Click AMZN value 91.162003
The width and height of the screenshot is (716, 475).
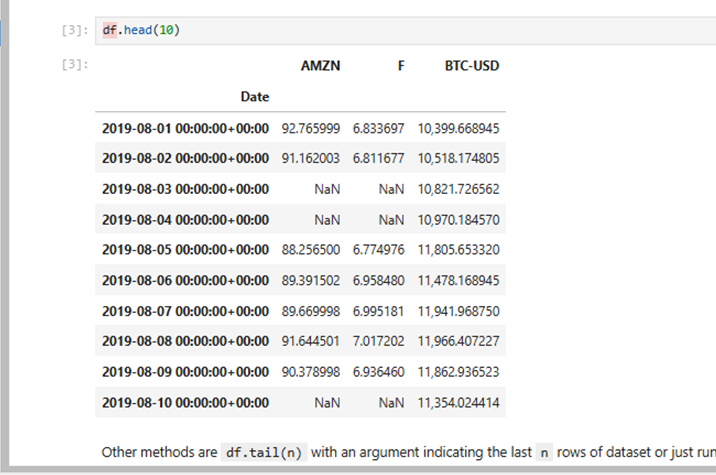(311, 158)
